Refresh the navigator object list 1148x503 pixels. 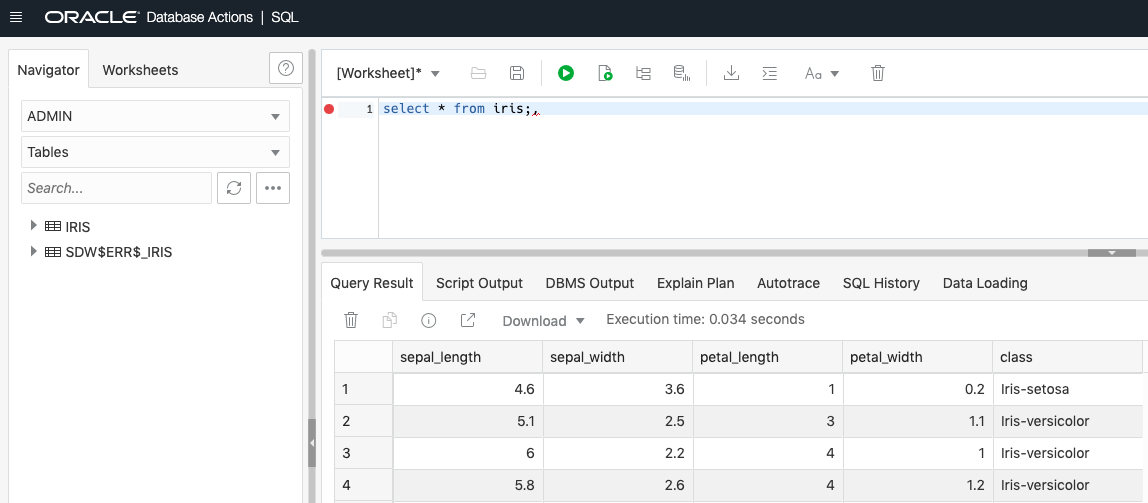tap(234, 188)
